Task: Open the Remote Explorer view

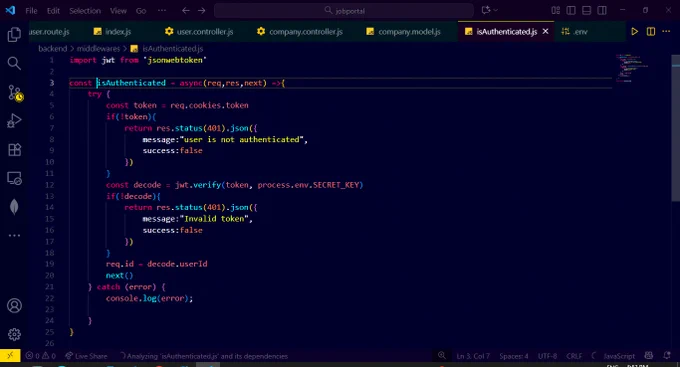Action: point(14,178)
